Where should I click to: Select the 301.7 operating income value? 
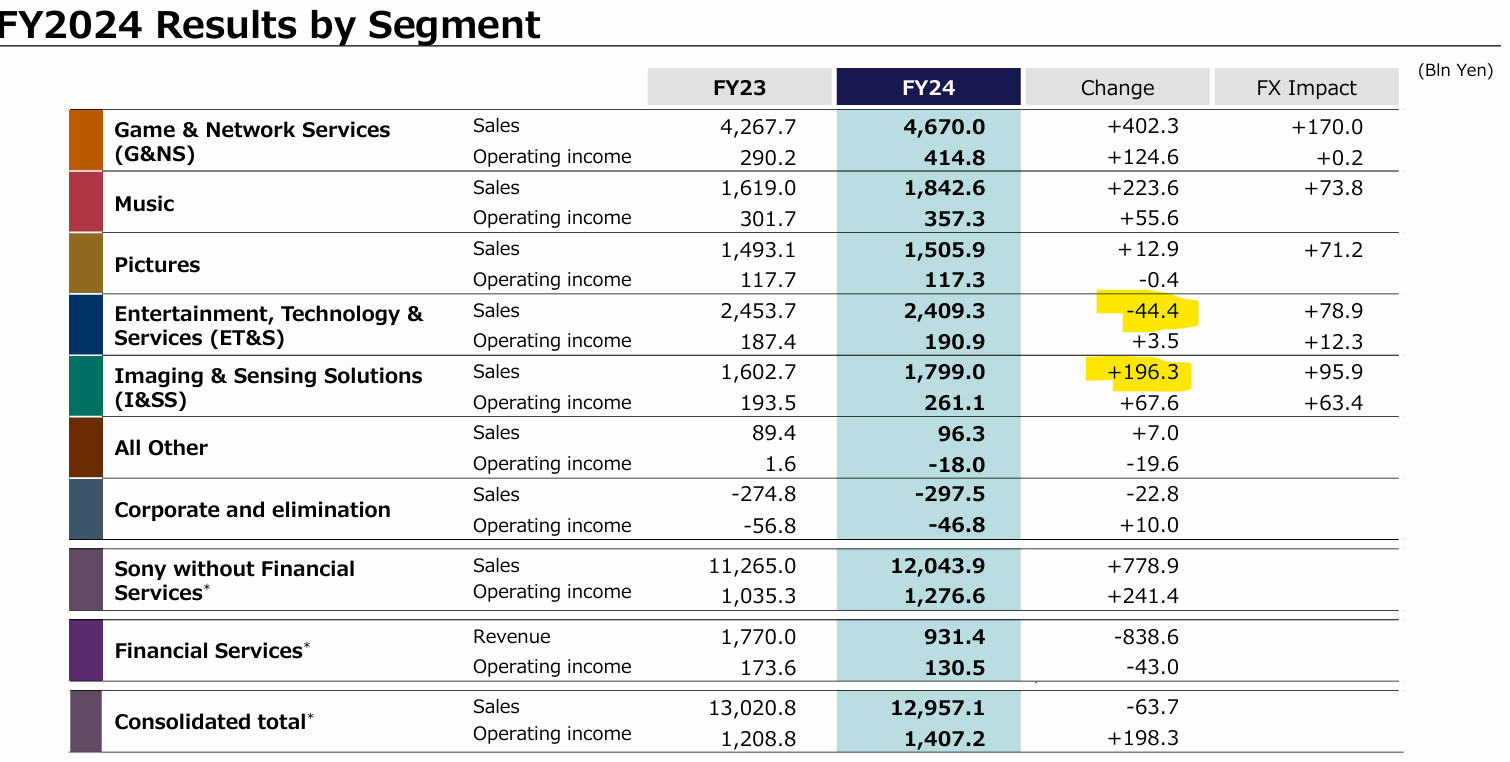pos(769,219)
